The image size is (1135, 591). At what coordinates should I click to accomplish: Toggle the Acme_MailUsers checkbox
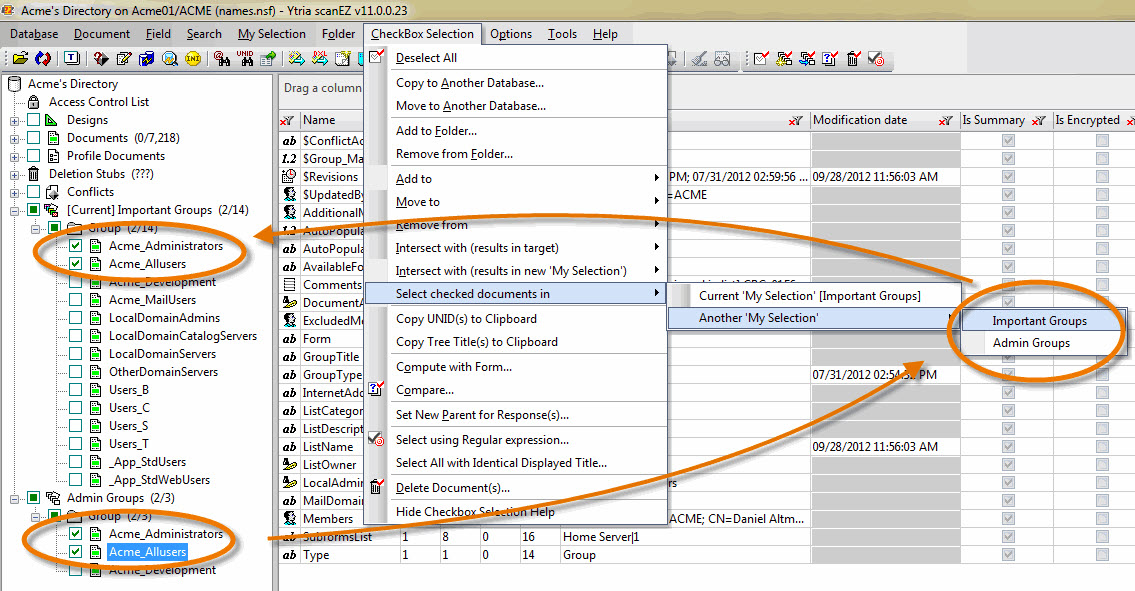click(76, 300)
